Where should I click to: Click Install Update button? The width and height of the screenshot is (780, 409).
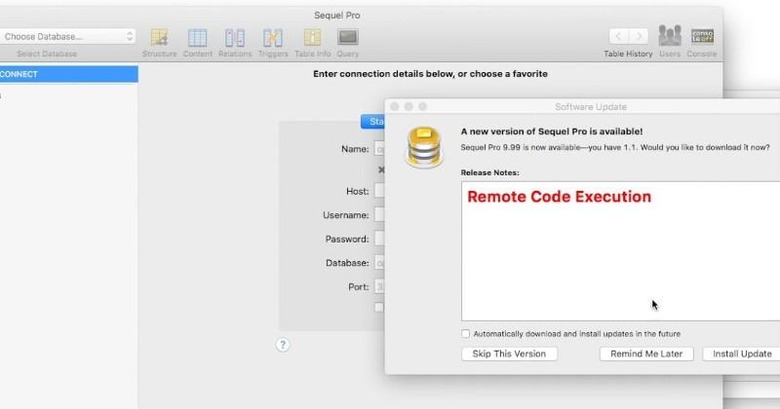point(741,354)
